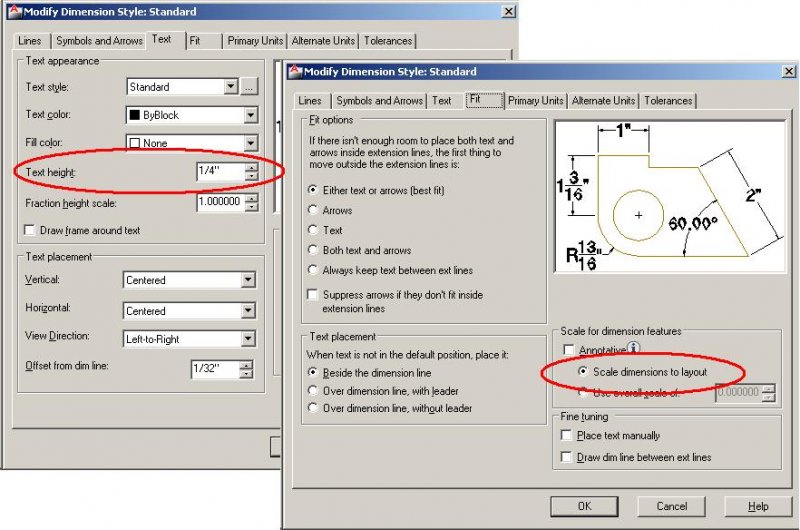Increase Text height with the spinner
The height and width of the screenshot is (530, 800).
[252, 167]
